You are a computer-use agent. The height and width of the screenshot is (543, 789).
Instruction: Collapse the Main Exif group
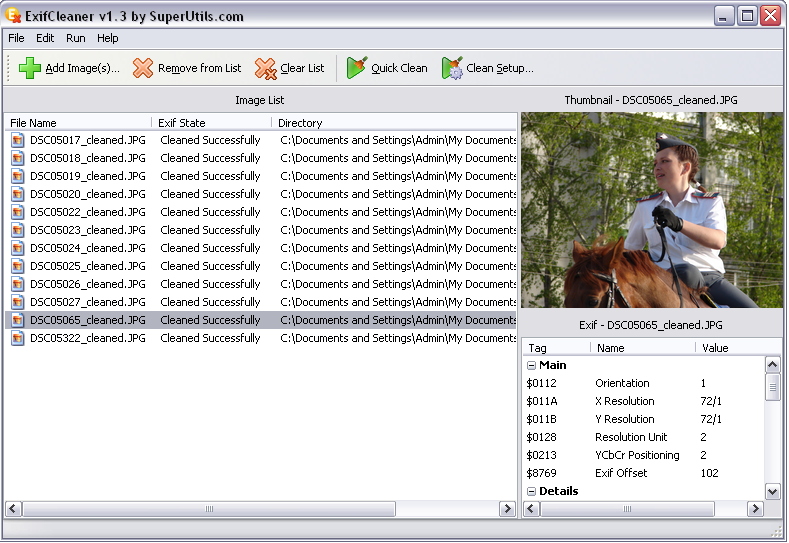531,366
